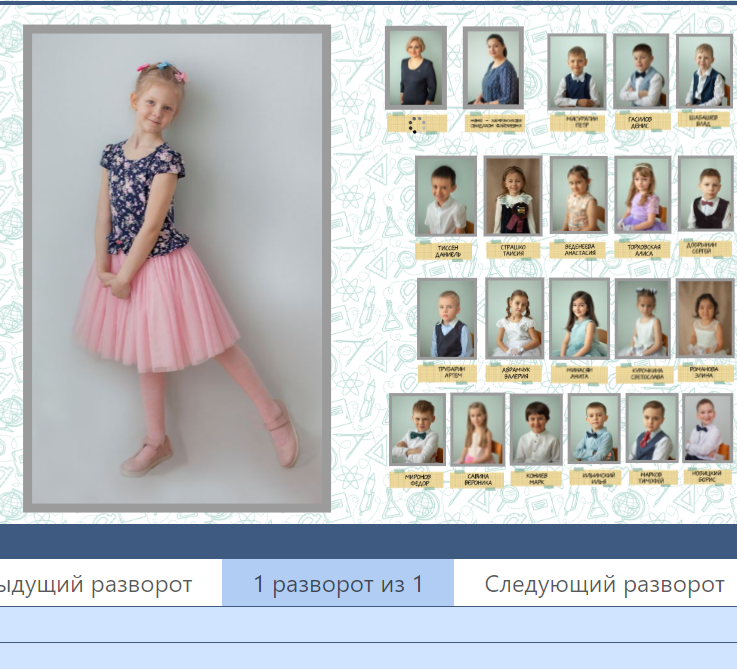Open first teacher photo with blonde hair

(x=416, y=68)
